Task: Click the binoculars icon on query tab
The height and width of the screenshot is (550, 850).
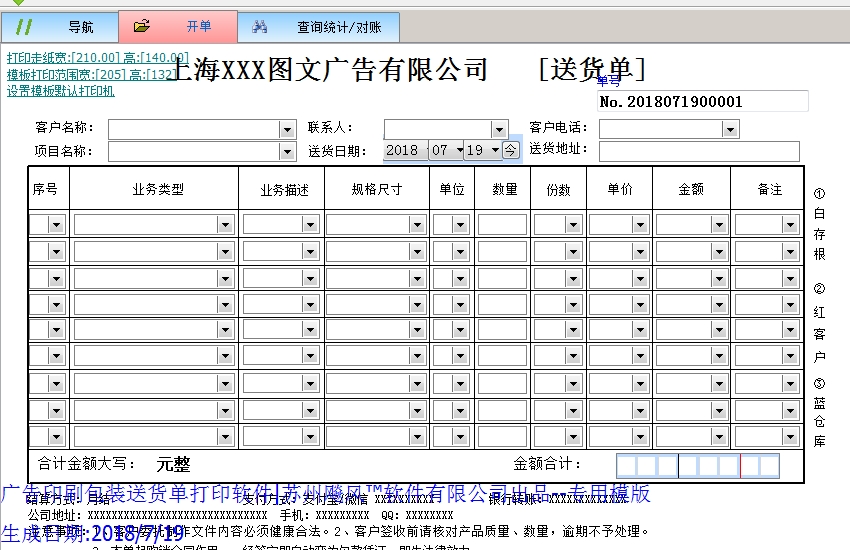Action: [260, 27]
